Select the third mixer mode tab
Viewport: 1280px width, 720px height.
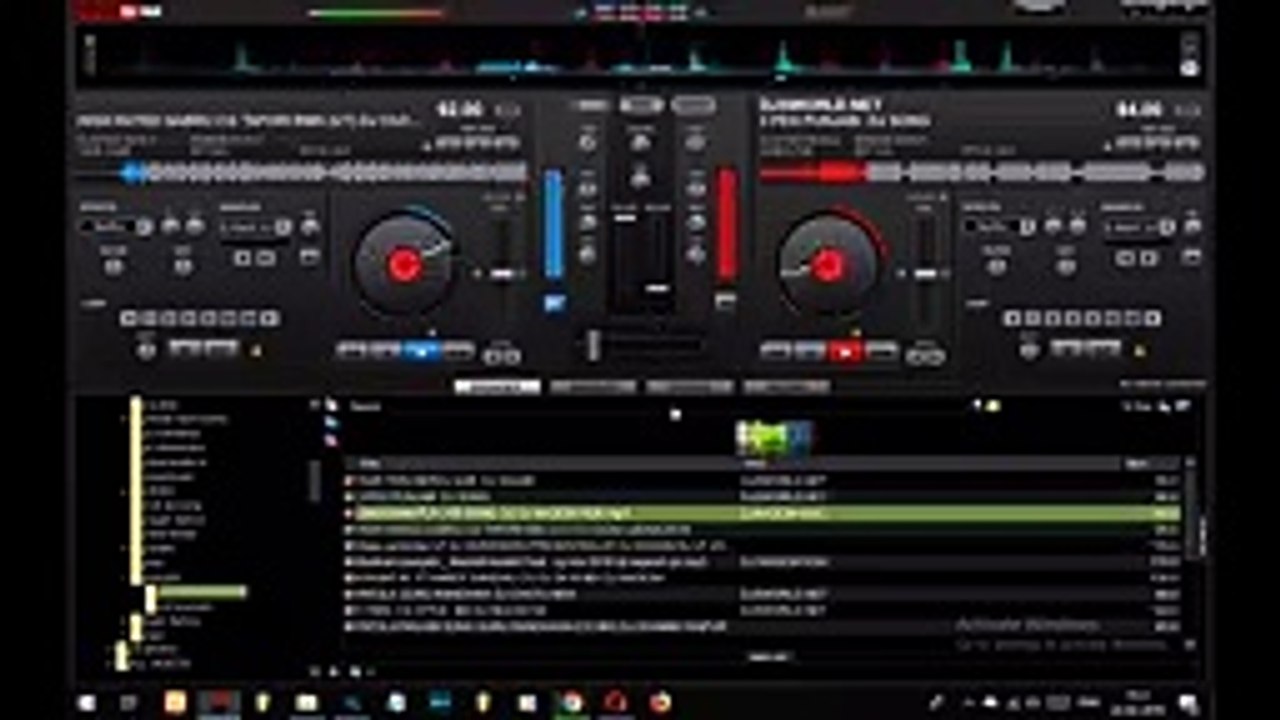(x=693, y=105)
